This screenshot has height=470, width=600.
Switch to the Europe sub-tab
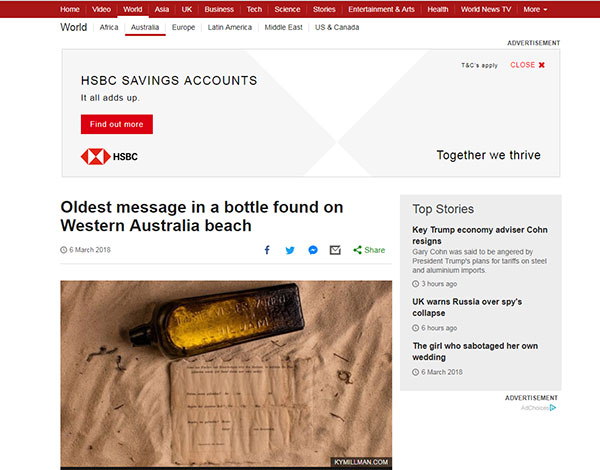(183, 27)
